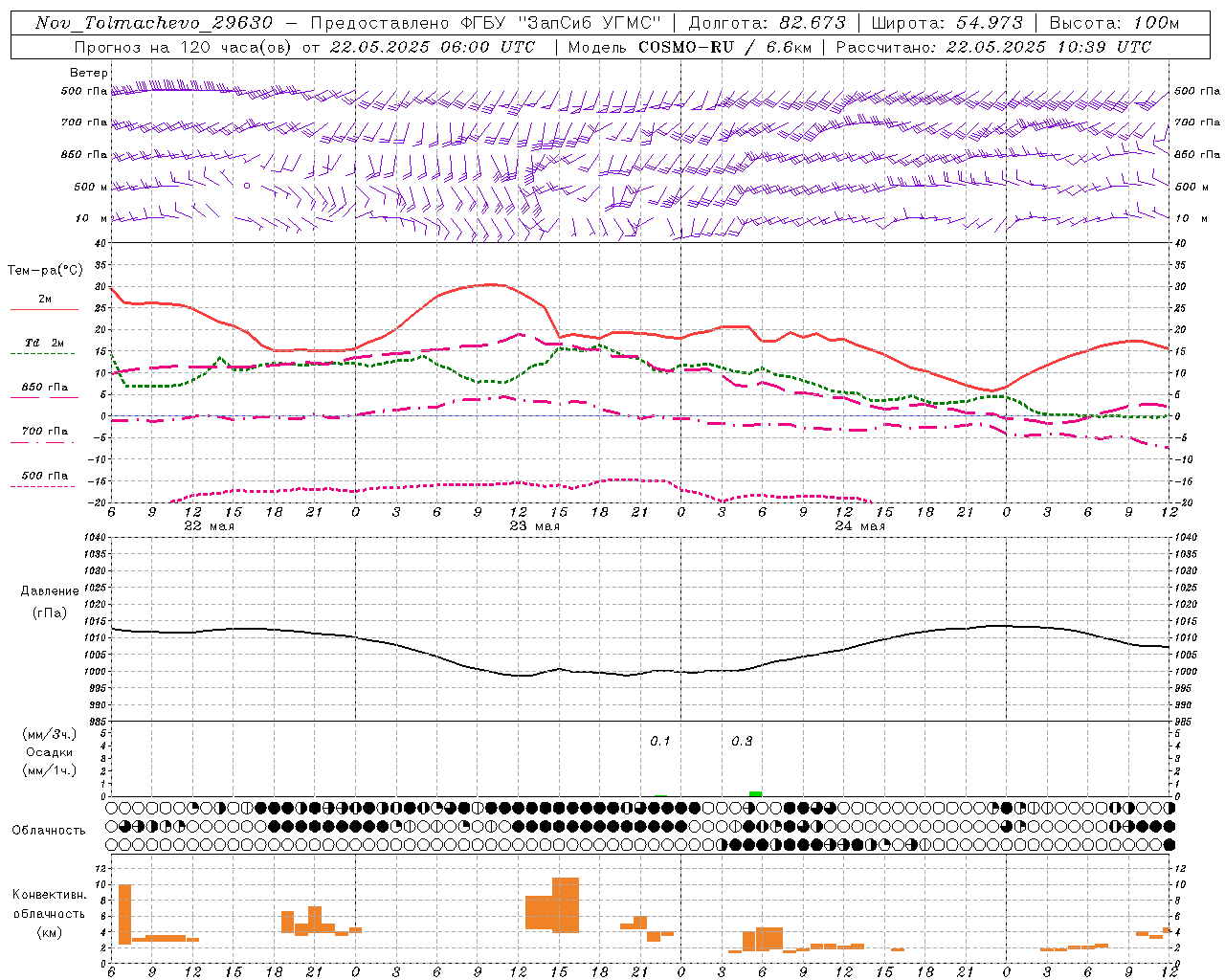Click the '10 м' wind level label on left

(92, 218)
